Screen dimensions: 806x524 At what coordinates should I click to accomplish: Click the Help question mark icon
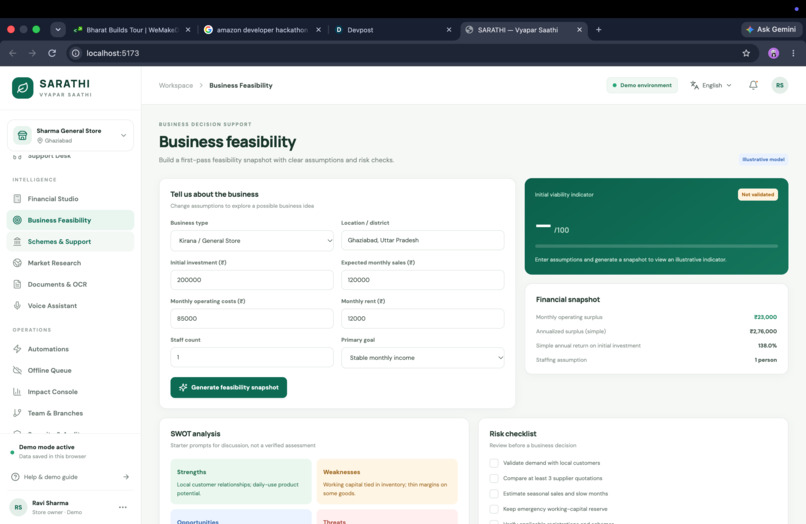coord(15,477)
